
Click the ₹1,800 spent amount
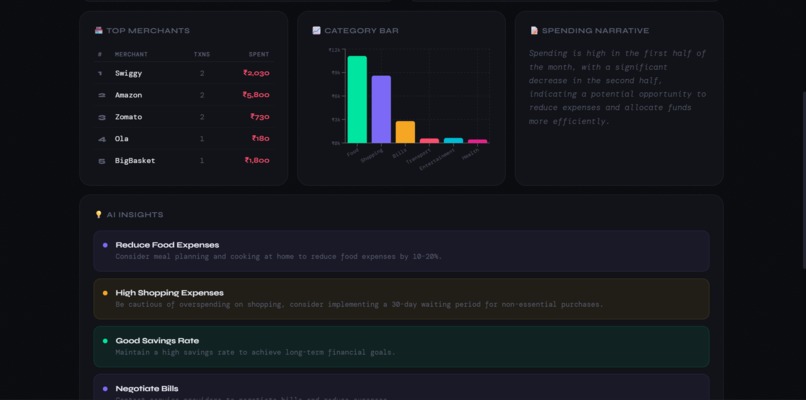(257, 160)
